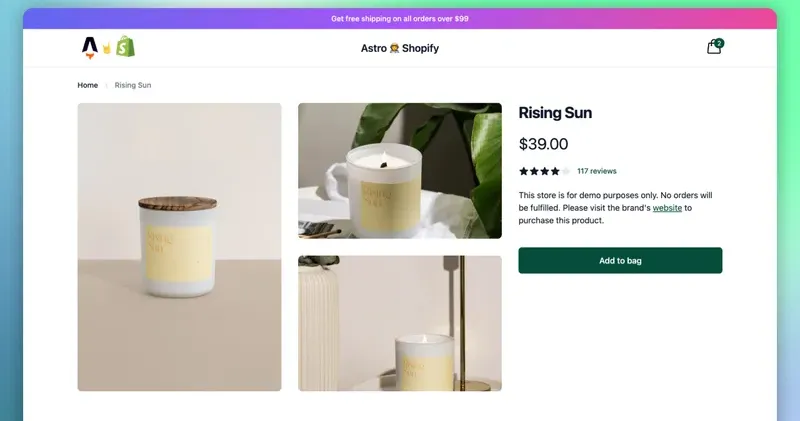Click the first rating star
The image size is (800, 421).
[x=523, y=171]
